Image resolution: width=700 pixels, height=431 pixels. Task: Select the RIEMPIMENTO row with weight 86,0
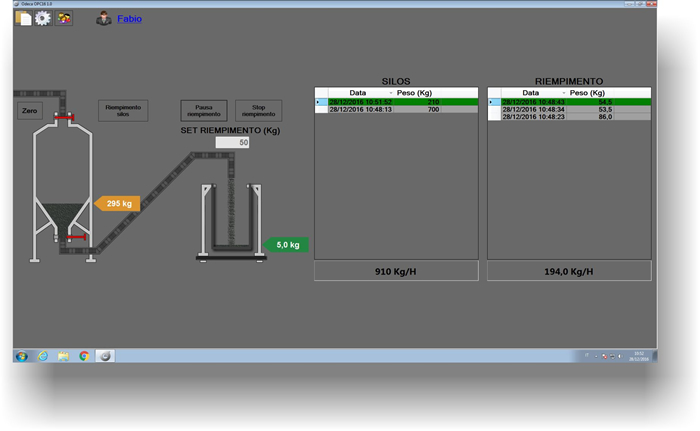[569, 116]
